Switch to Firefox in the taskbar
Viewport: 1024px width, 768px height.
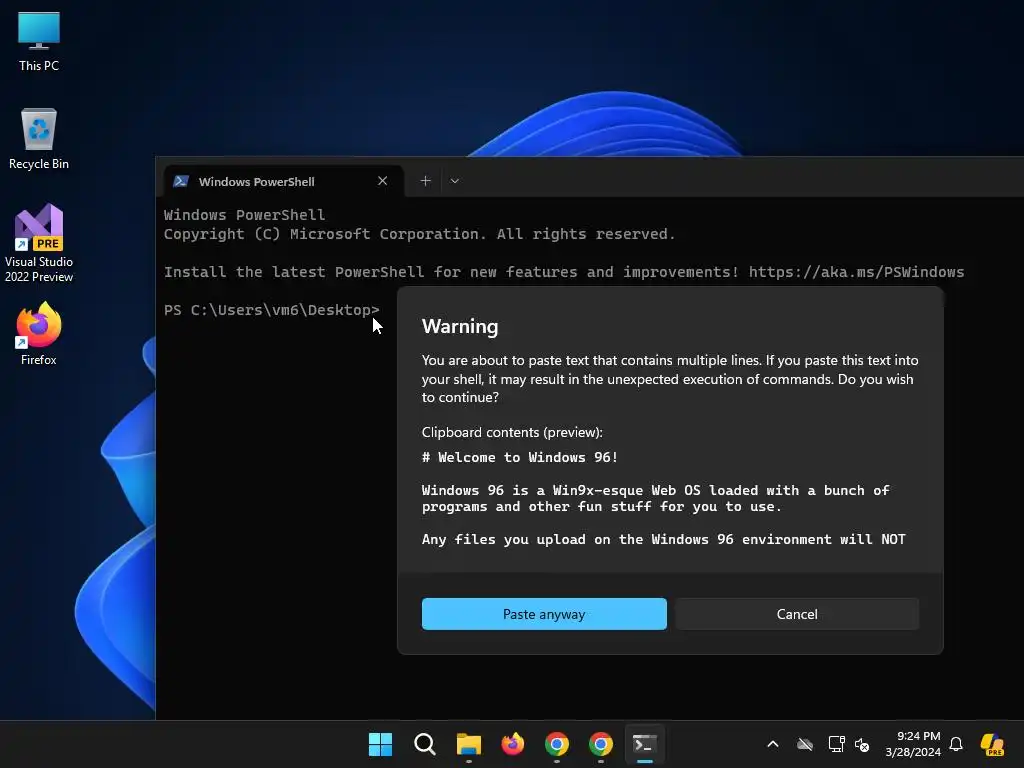pos(513,744)
